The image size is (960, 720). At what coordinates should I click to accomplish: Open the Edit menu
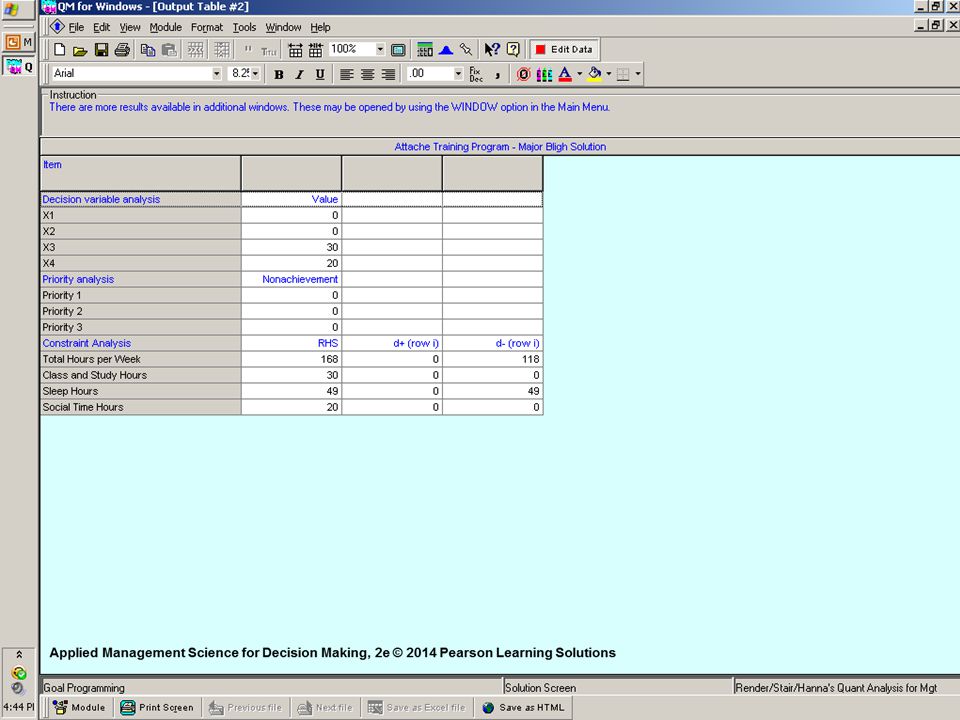point(102,28)
